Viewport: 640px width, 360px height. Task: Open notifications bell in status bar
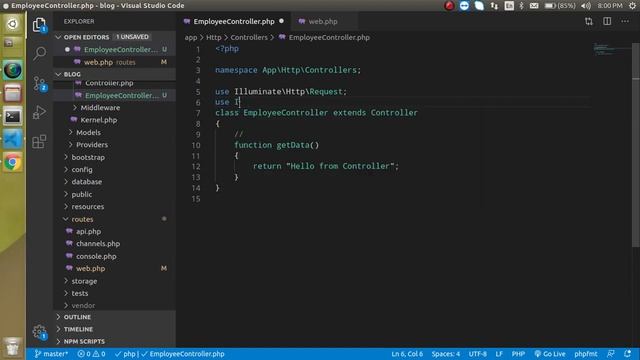627,354
